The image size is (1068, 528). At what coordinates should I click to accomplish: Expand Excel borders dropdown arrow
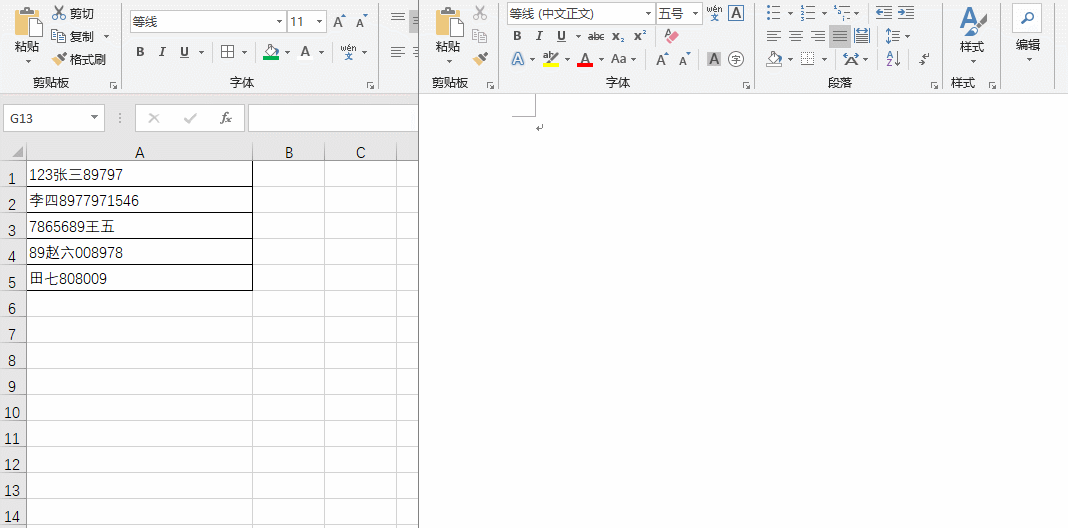244,52
